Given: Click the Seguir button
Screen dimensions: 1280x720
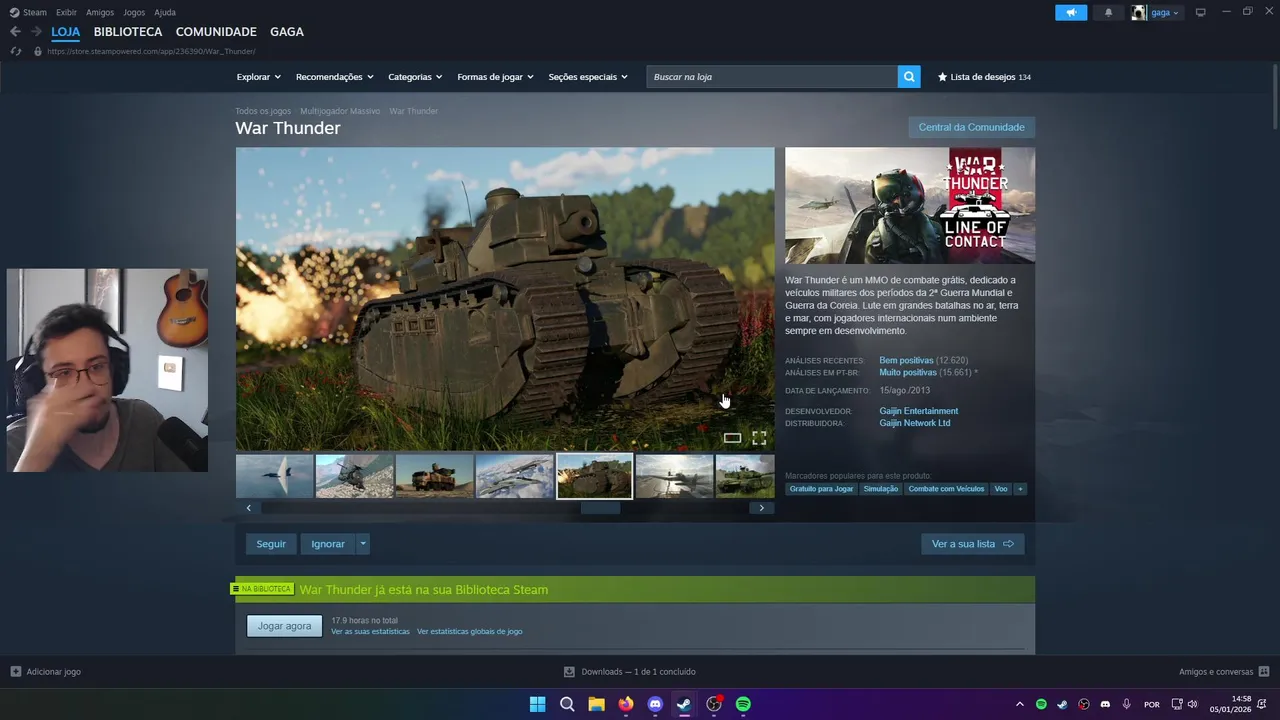Looking at the screenshot, I should (x=271, y=544).
